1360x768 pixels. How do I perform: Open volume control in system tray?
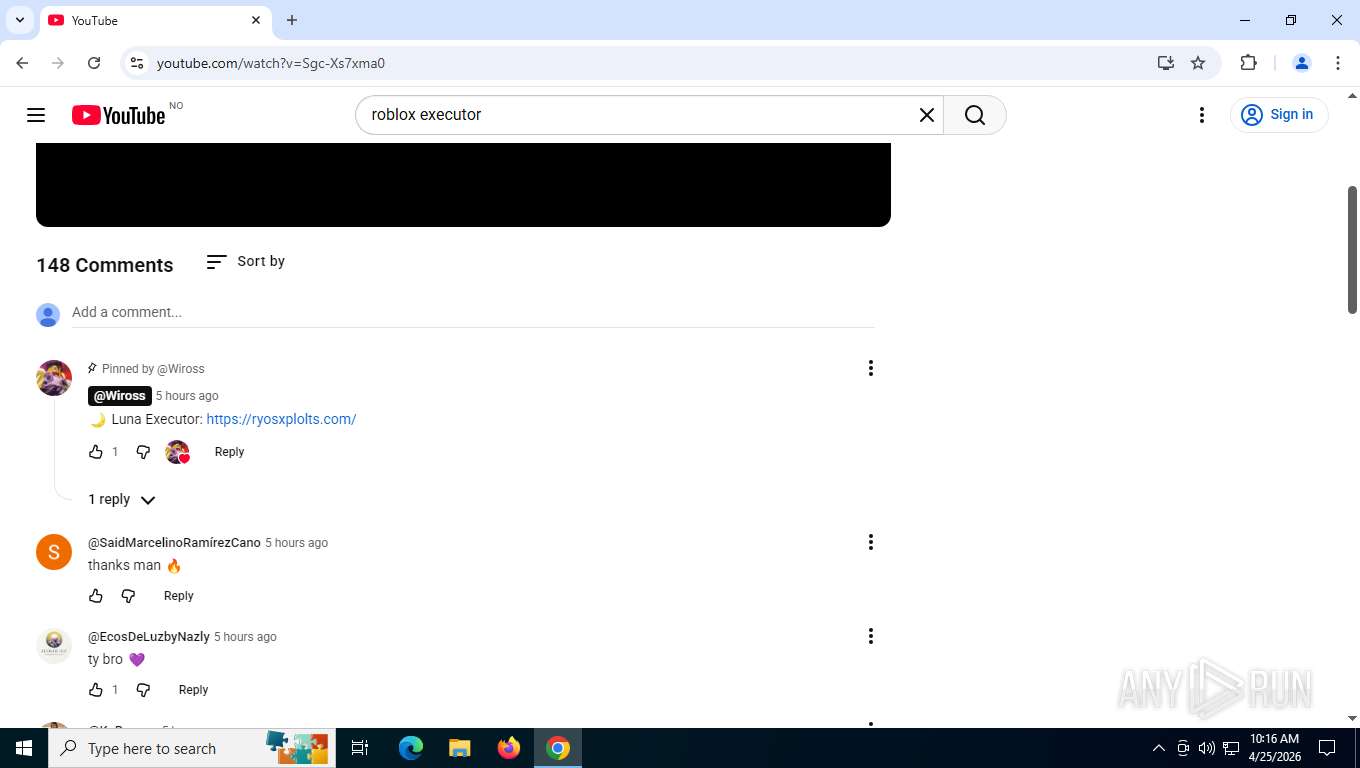[1207, 748]
